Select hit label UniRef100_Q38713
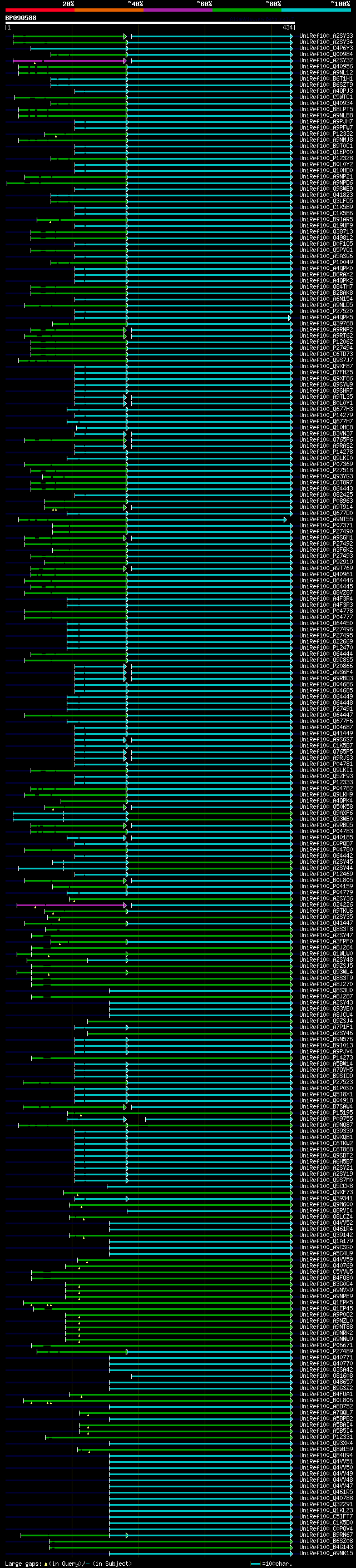 [326, 232]
